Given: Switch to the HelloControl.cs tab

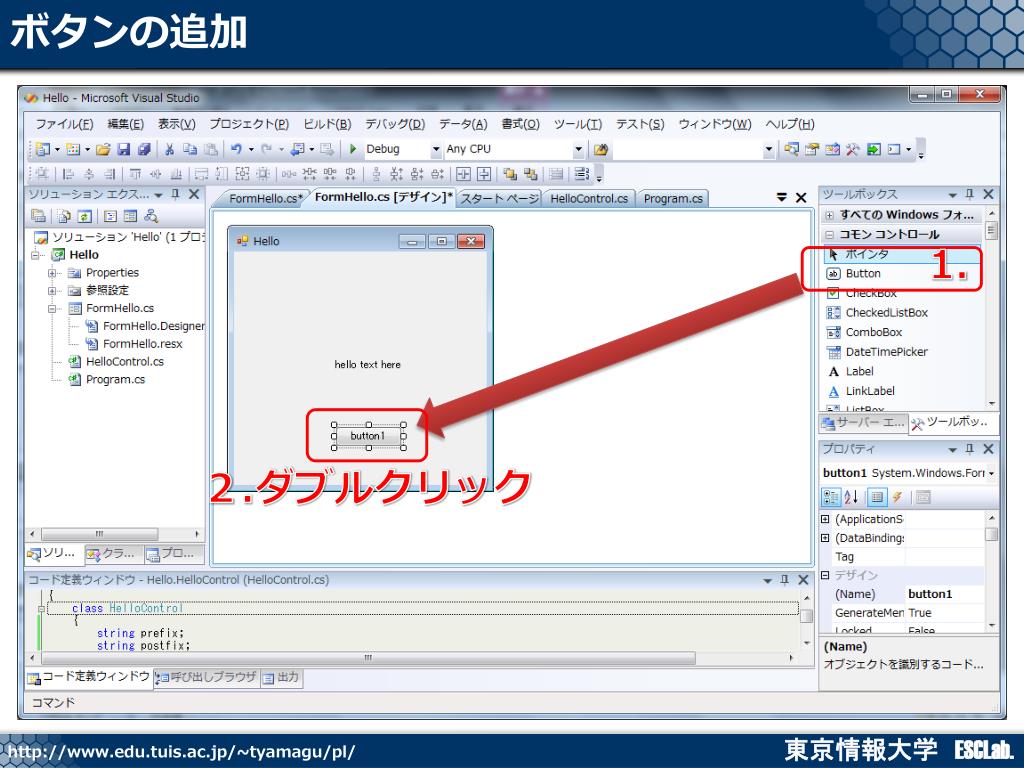Looking at the screenshot, I should tap(588, 199).
